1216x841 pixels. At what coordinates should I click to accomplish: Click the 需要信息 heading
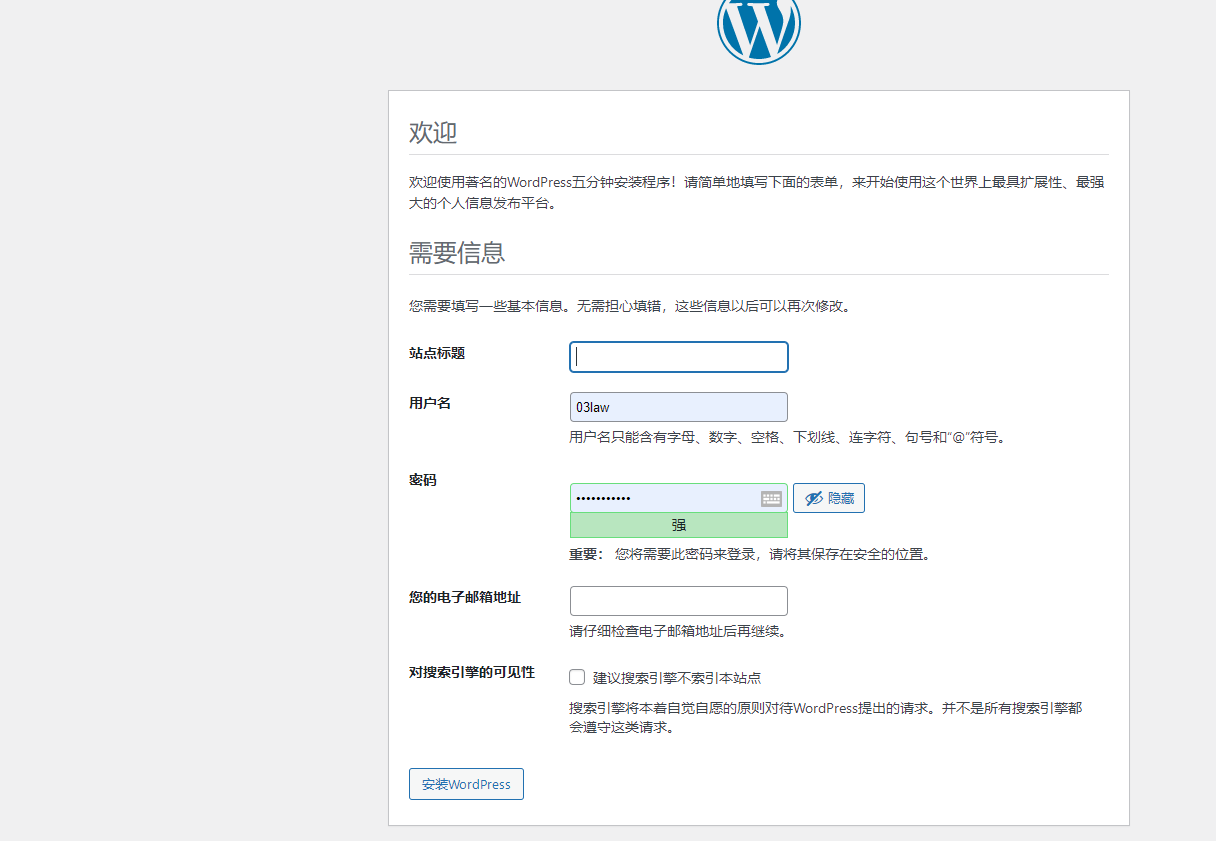pyautogui.click(x=457, y=252)
